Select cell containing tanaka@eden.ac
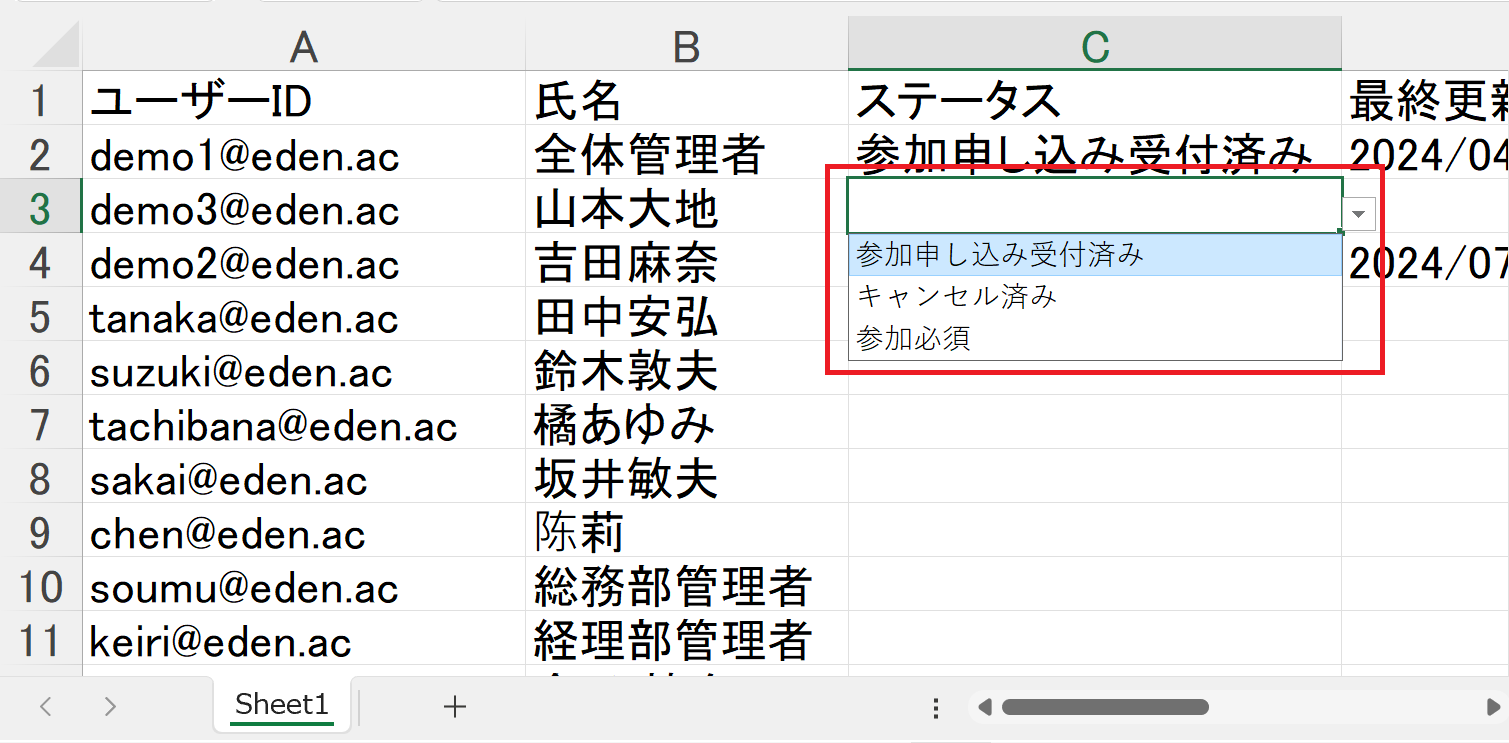 tap(304, 314)
